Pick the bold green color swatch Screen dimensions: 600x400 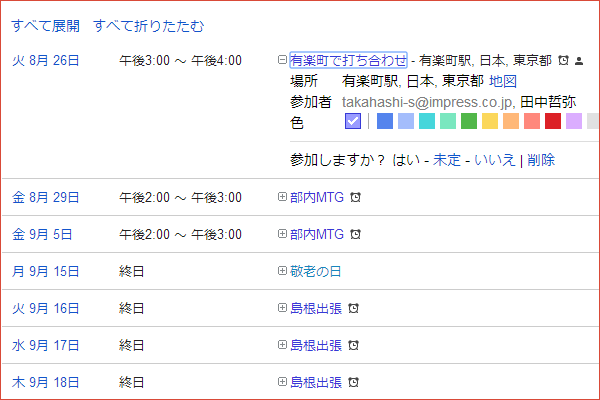point(469,121)
